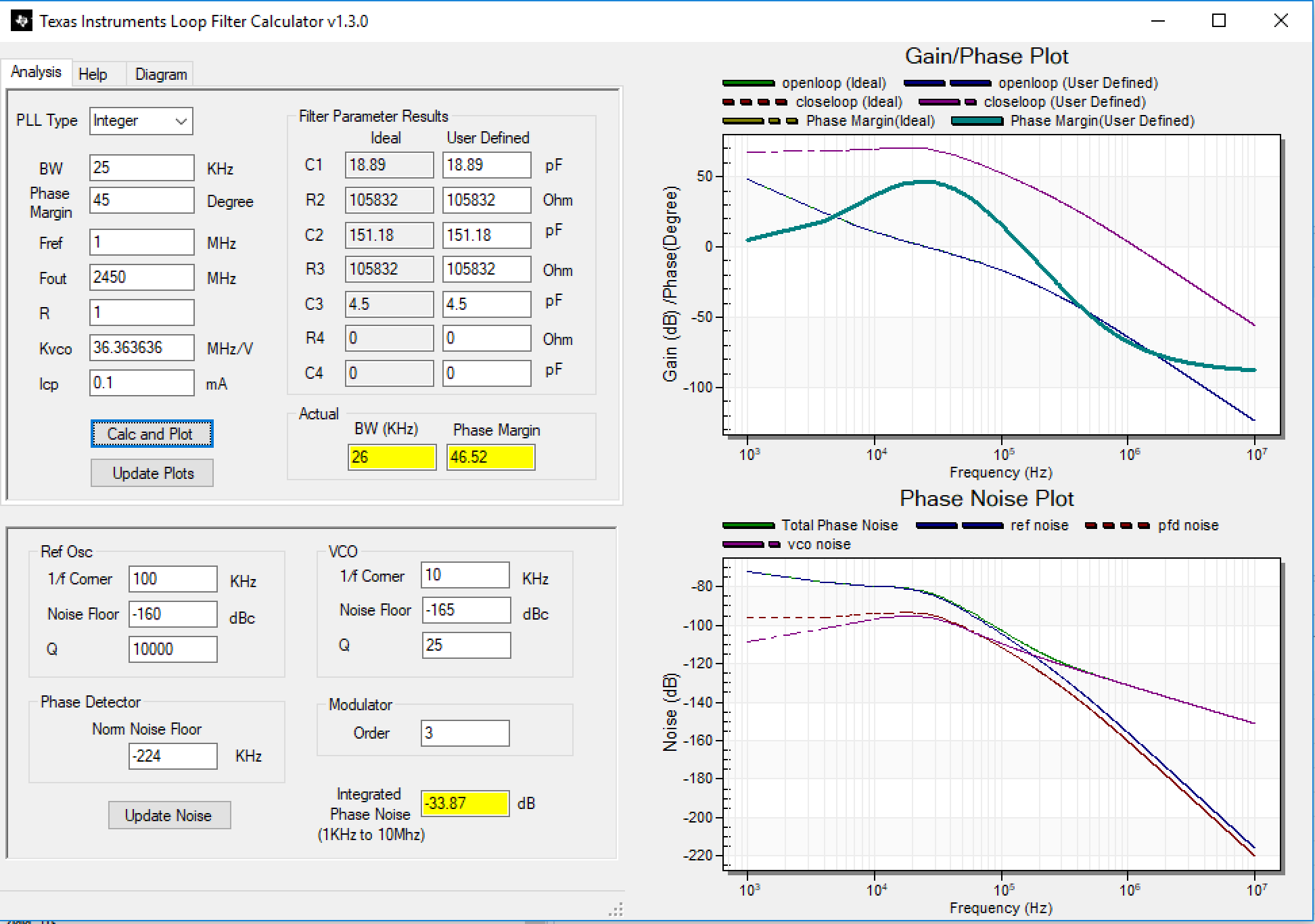Minimize the Loop Filter Calculator window
The image size is (1315, 924).
pyautogui.click(x=1157, y=21)
